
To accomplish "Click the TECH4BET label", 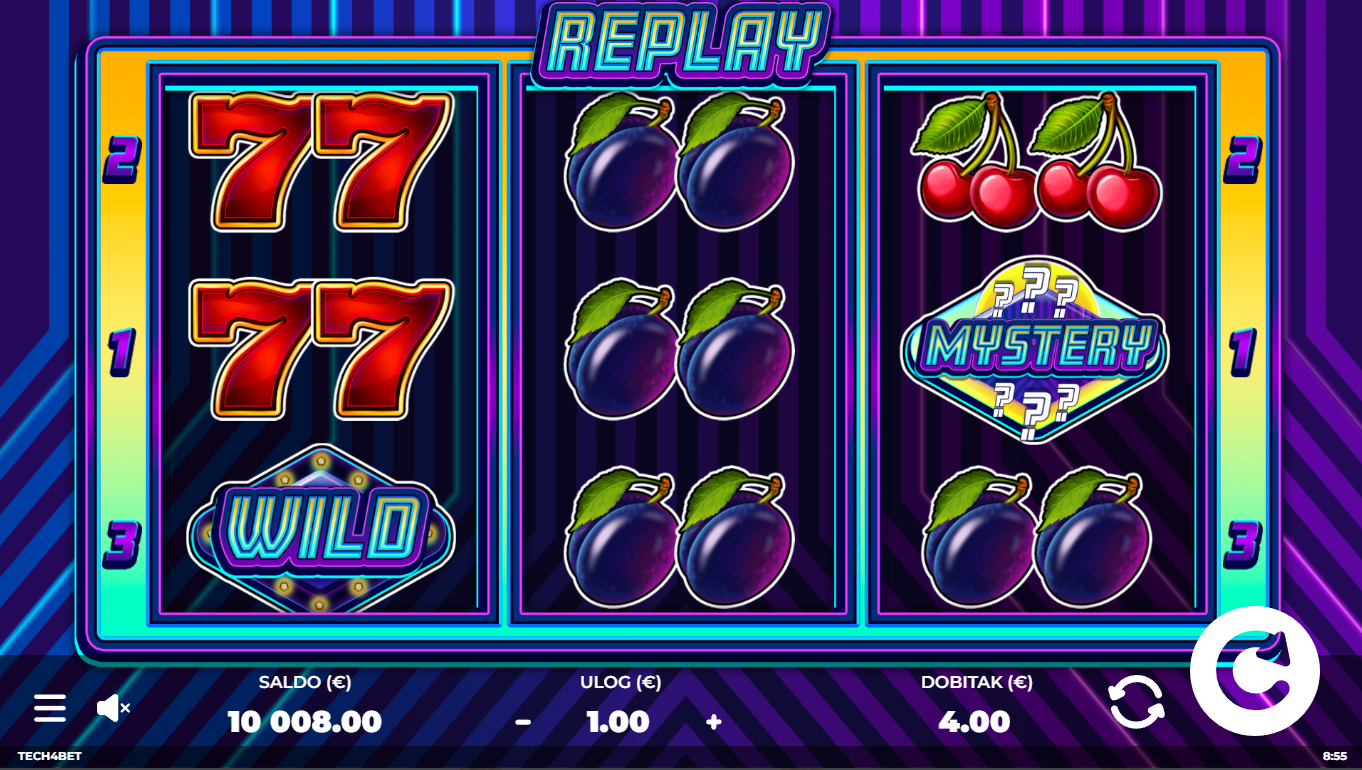I will (x=49, y=757).
